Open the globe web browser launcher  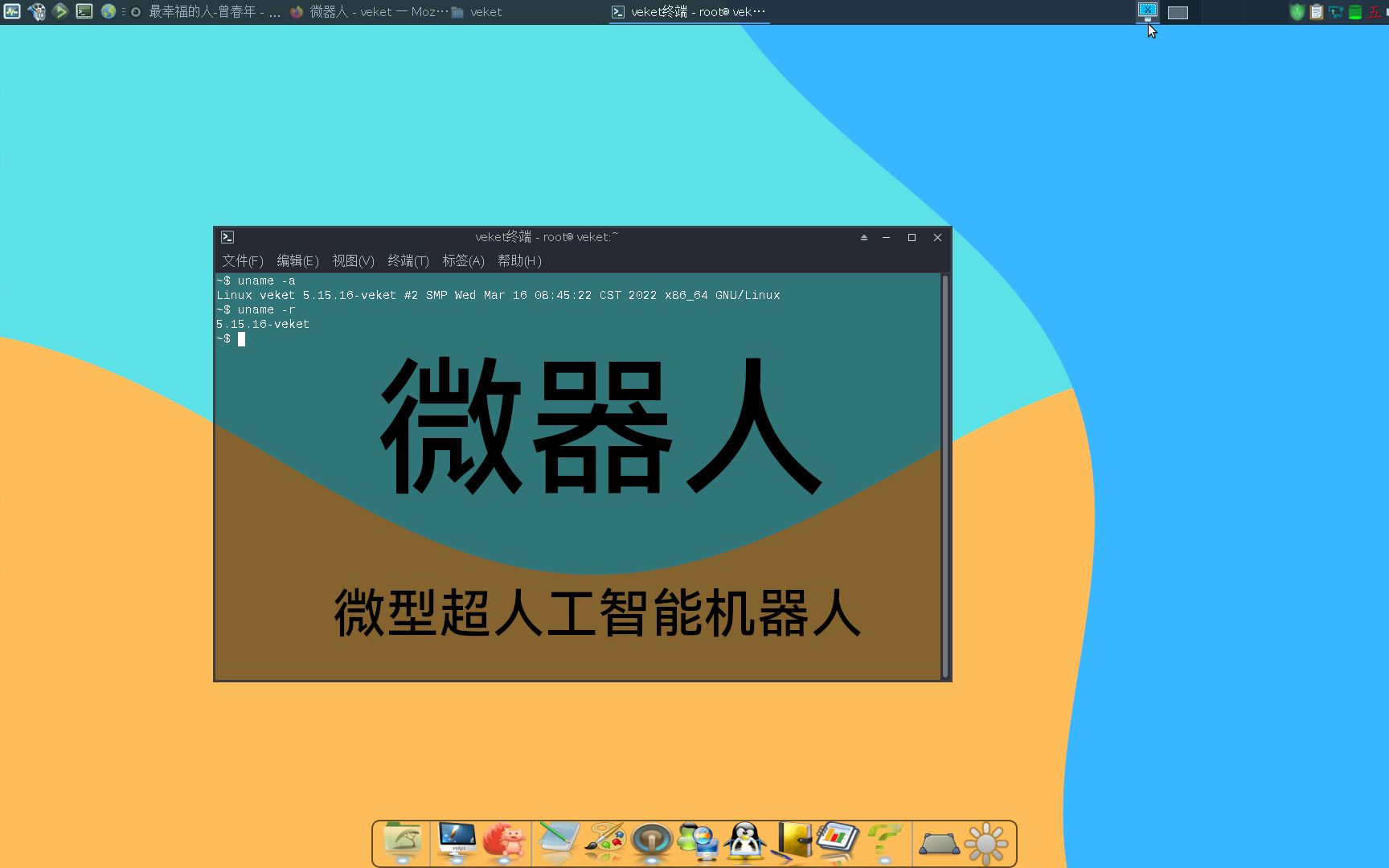pyautogui.click(x=109, y=11)
